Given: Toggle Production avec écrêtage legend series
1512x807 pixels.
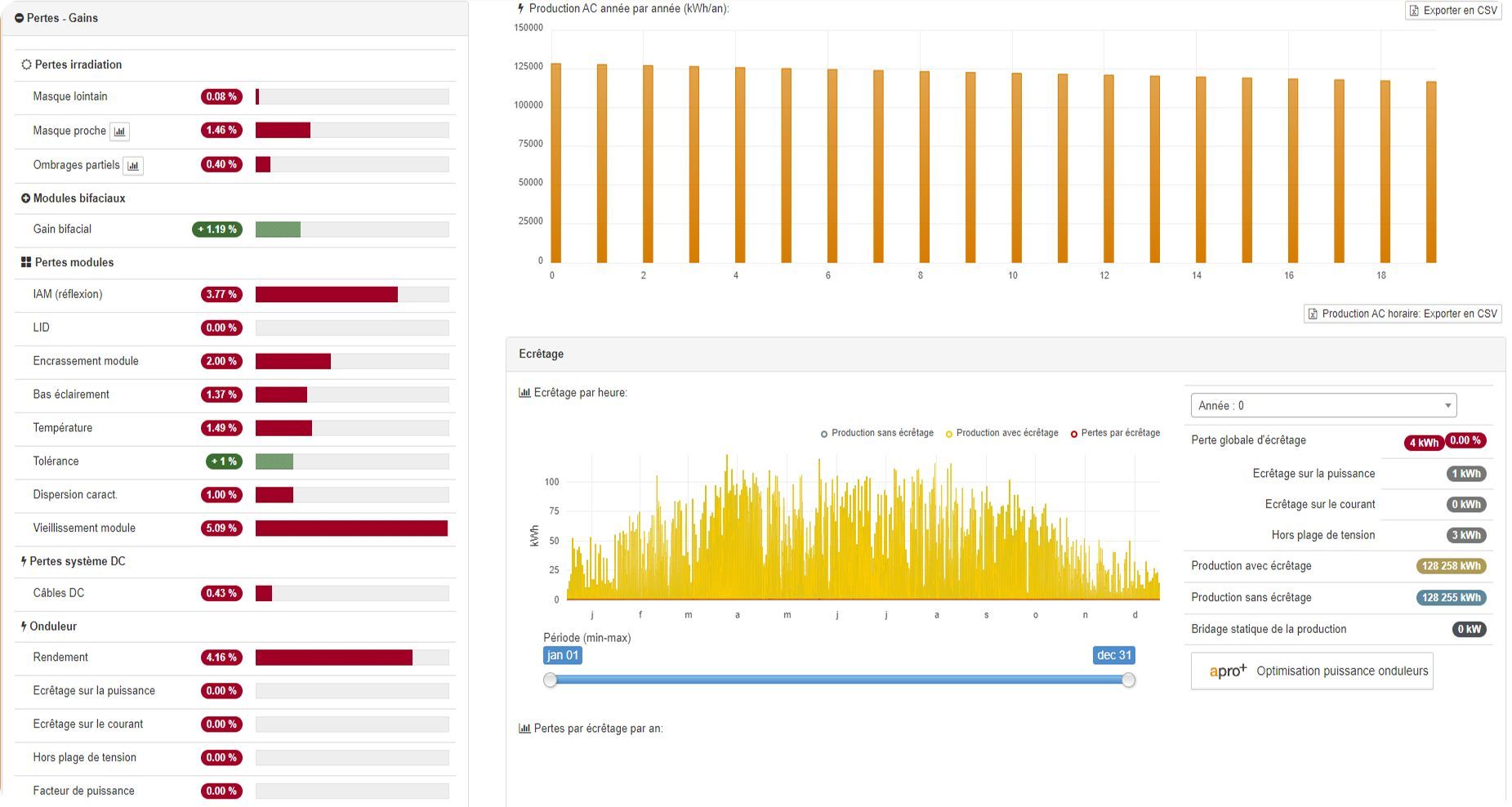Looking at the screenshot, I should tap(1001, 433).
